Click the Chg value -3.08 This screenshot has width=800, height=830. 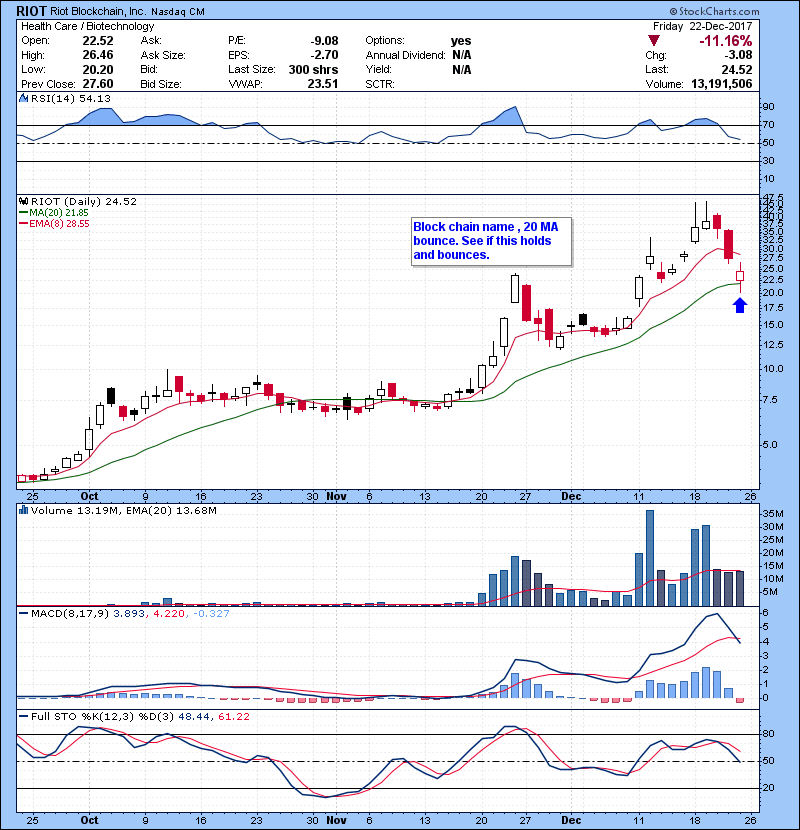tap(738, 55)
